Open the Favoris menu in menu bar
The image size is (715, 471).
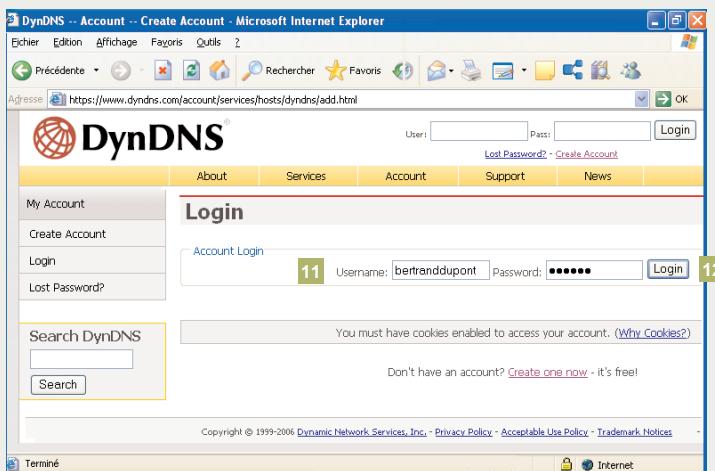[x=167, y=42]
